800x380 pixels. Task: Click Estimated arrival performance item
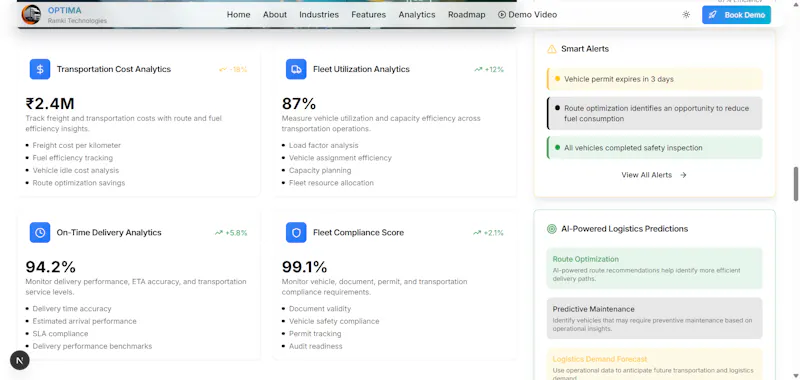pos(84,321)
